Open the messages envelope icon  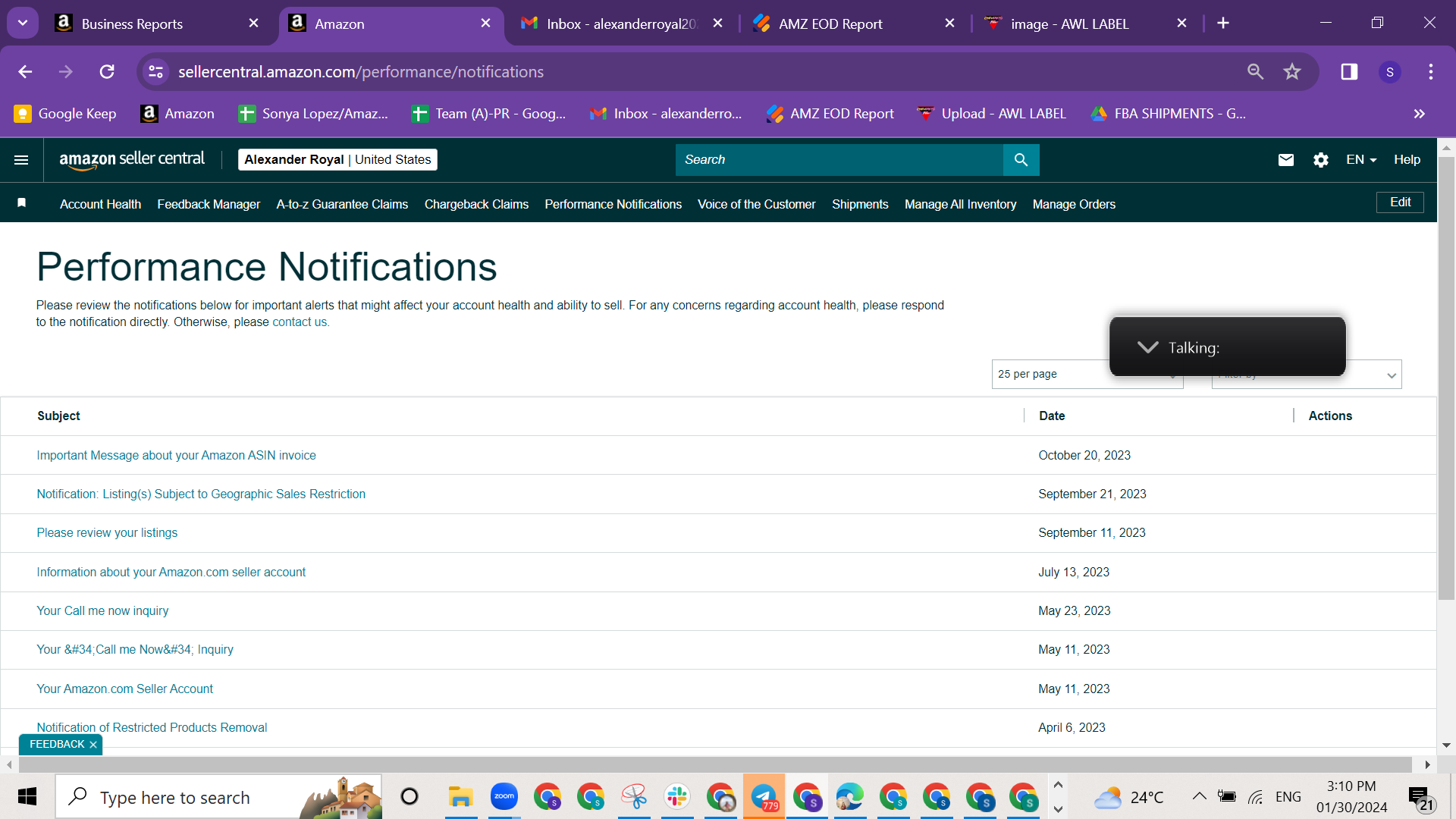coord(1285,160)
